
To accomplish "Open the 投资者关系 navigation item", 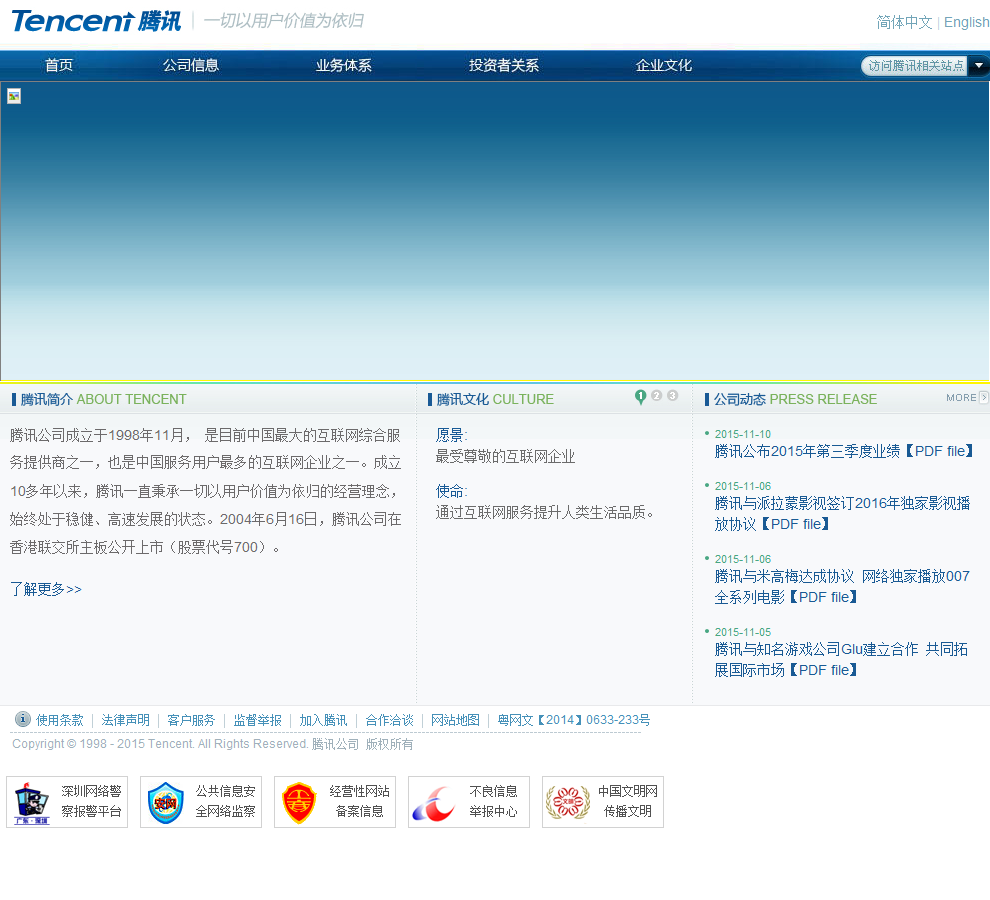I will coord(504,65).
